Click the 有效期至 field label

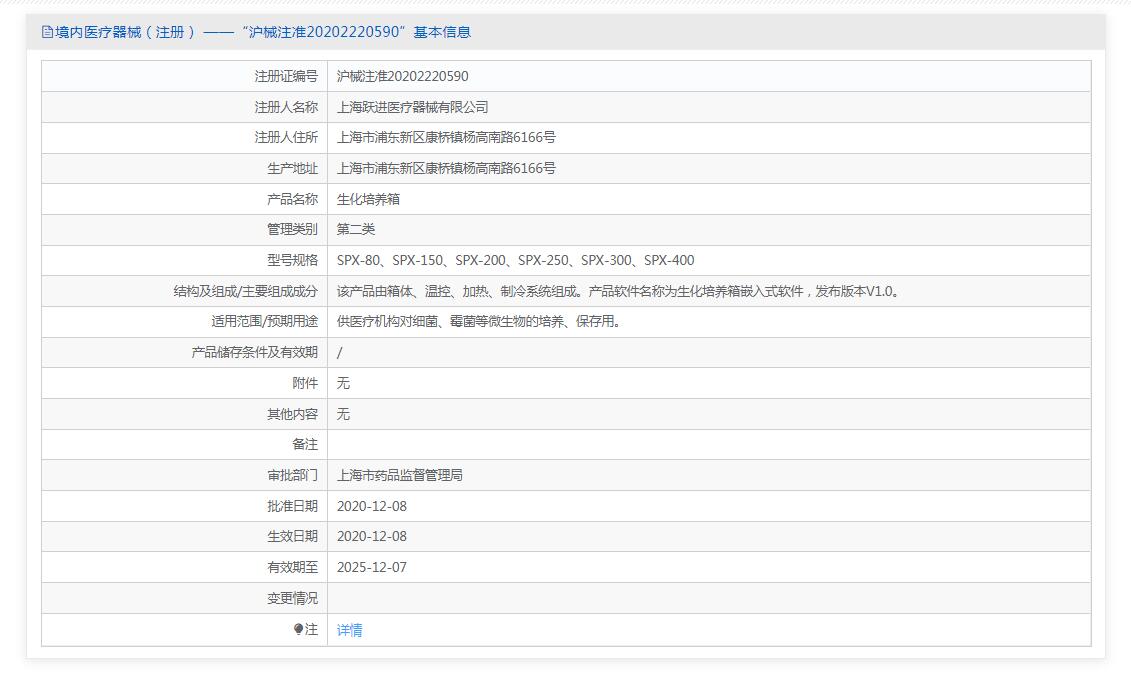292,568
